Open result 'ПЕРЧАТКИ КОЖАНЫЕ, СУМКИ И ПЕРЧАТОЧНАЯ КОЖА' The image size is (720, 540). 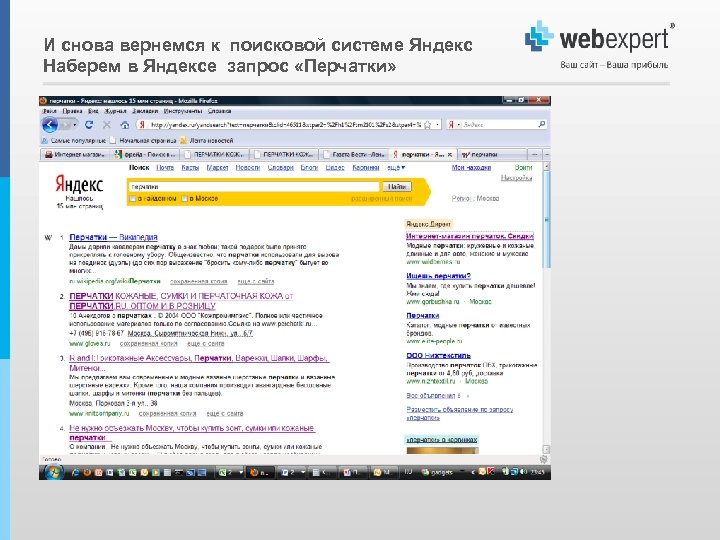pos(181,301)
